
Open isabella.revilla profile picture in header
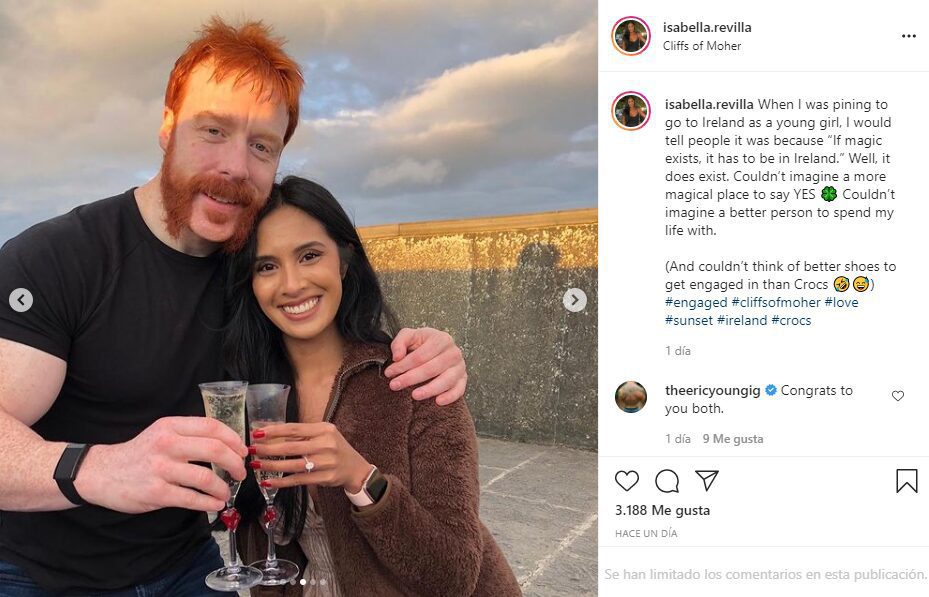[631, 36]
